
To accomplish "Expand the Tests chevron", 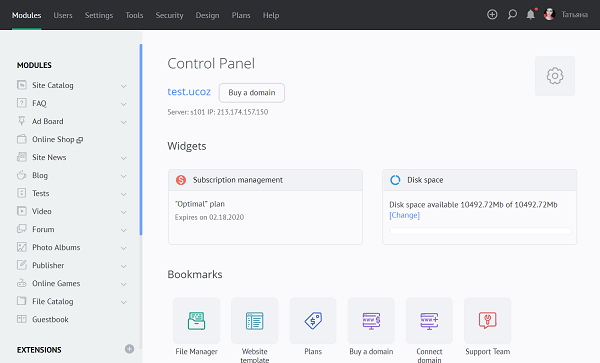I will pyautogui.click(x=124, y=194).
